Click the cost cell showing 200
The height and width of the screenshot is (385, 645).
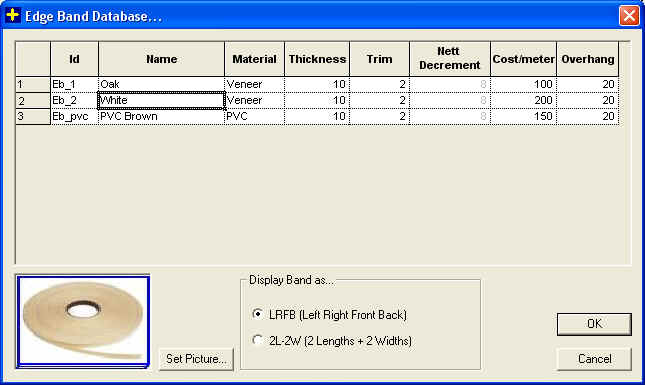point(523,100)
